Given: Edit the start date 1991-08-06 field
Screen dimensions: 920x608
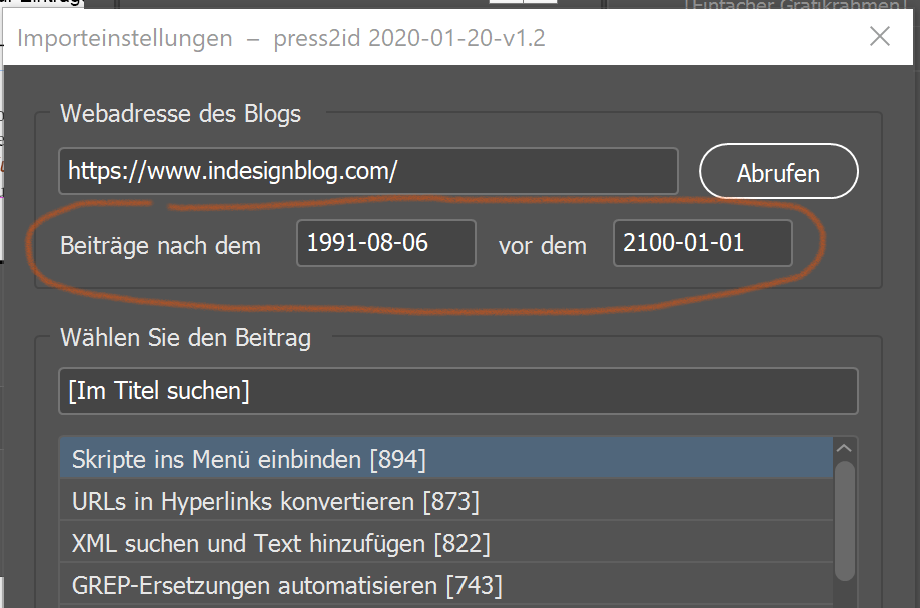Looking at the screenshot, I should click(386, 243).
